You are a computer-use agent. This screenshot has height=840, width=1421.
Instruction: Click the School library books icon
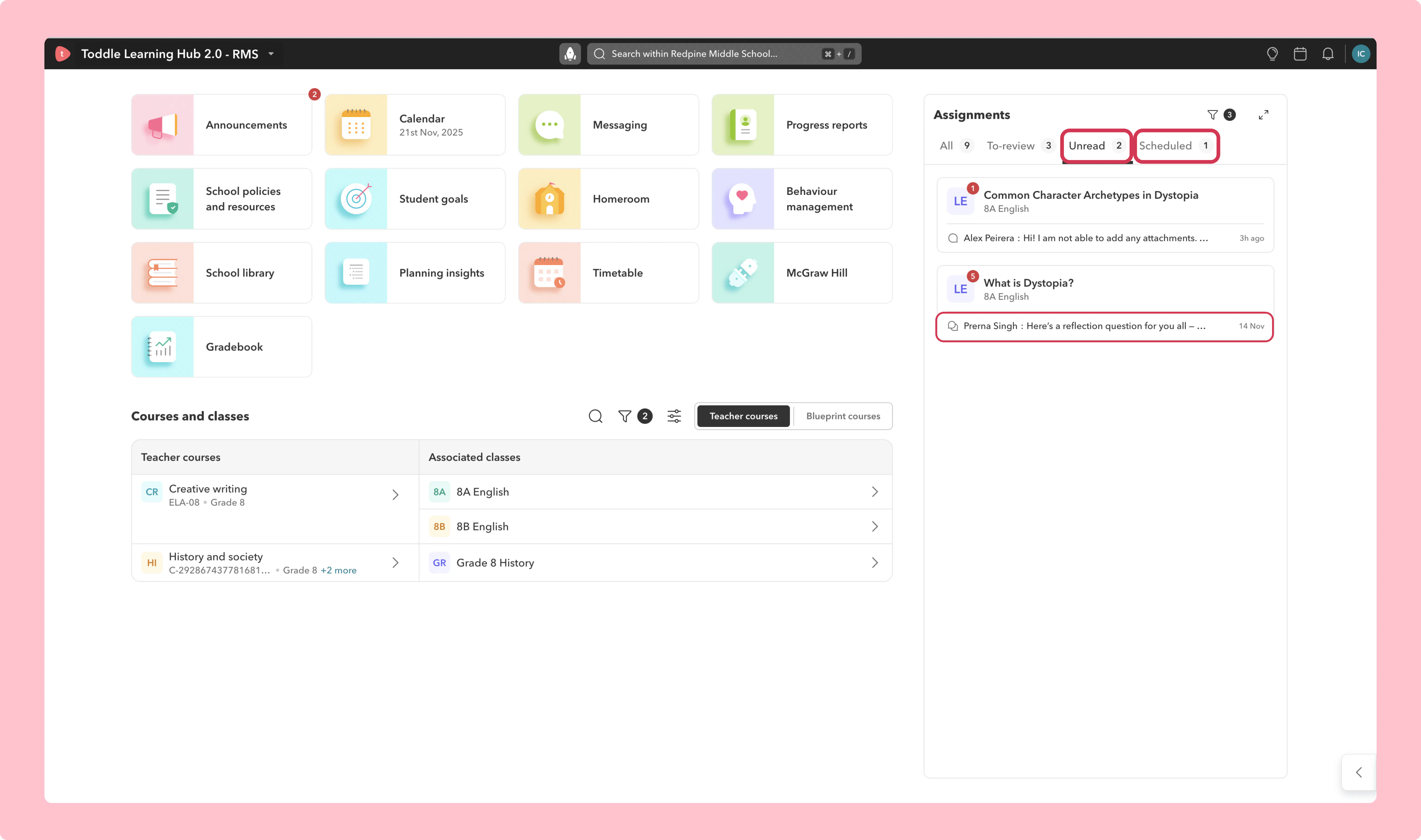click(x=162, y=273)
